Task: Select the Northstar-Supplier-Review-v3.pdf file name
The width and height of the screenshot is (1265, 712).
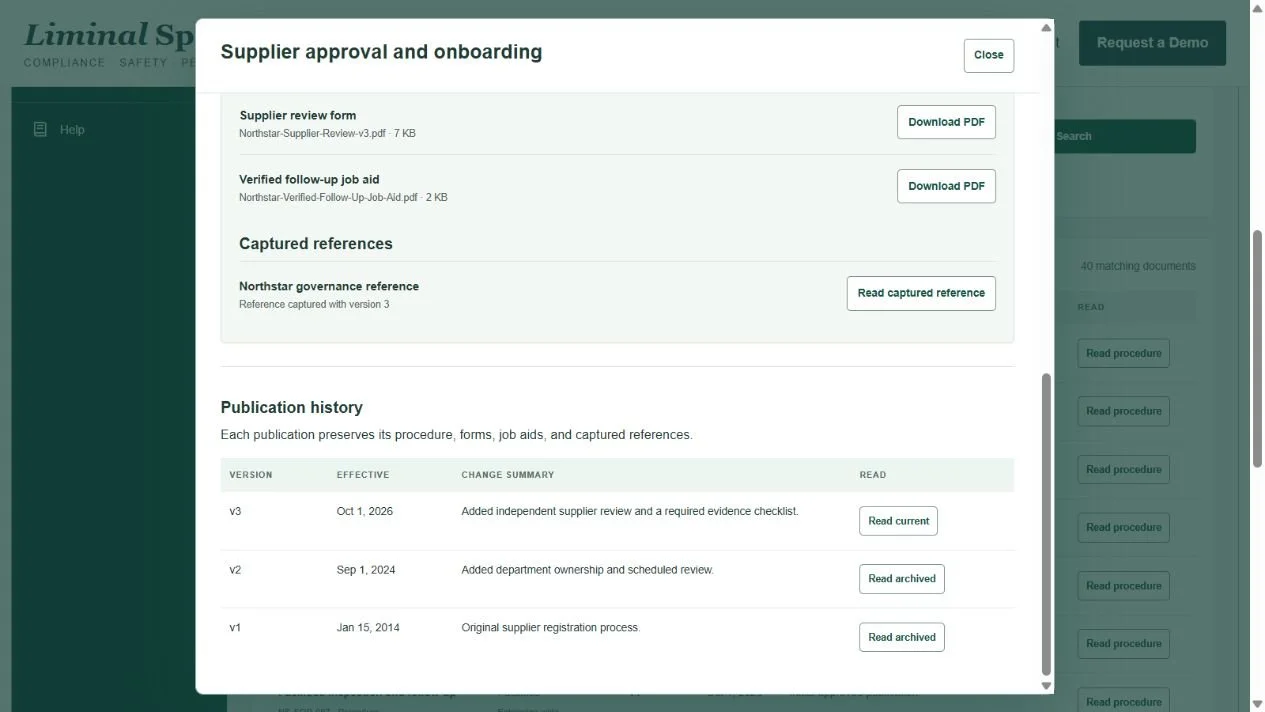Action: [312, 133]
